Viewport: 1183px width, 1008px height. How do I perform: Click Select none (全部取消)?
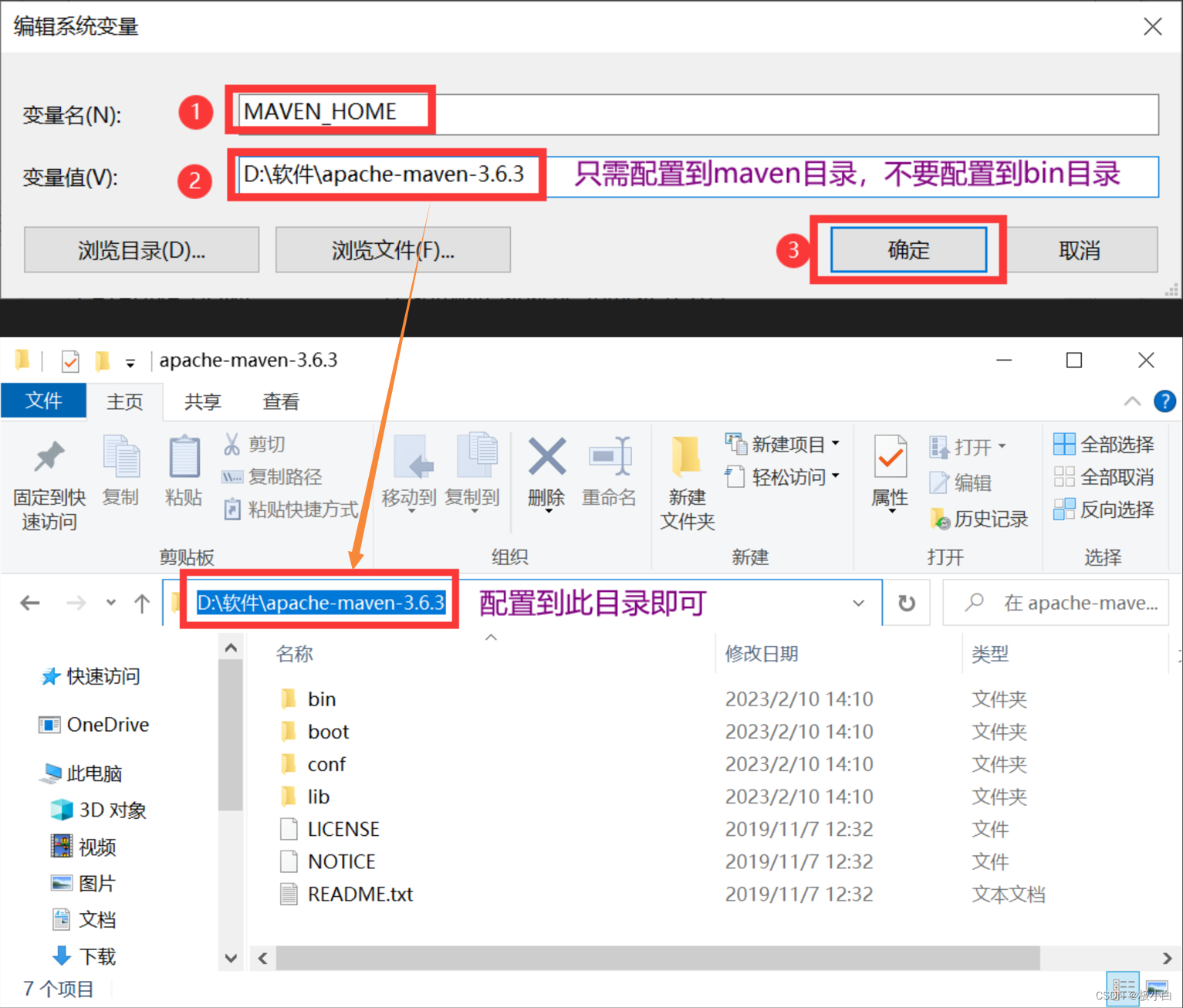(x=1104, y=477)
